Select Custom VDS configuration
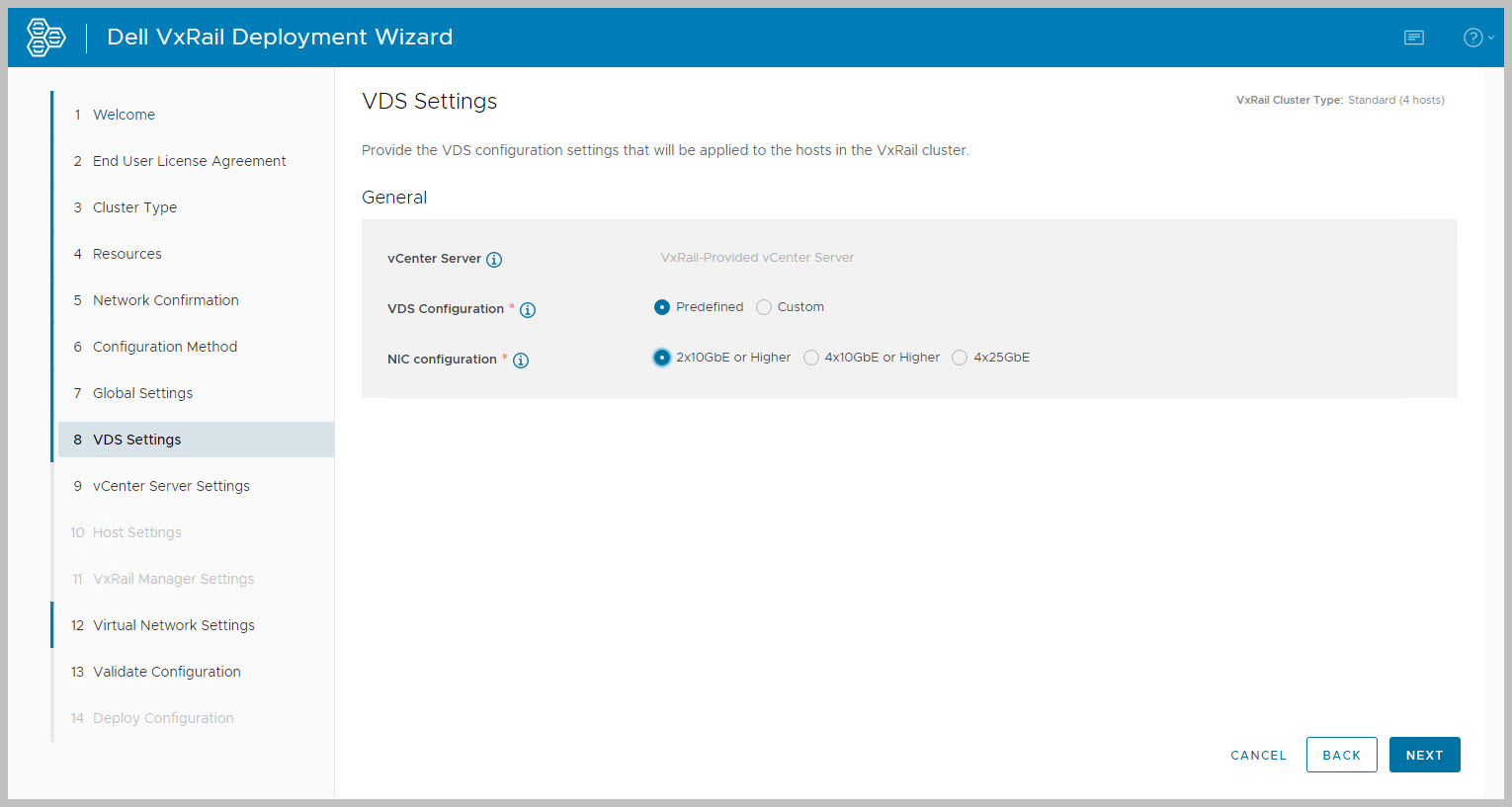This screenshot has height=807, width=1512. (x=764, y=307)
